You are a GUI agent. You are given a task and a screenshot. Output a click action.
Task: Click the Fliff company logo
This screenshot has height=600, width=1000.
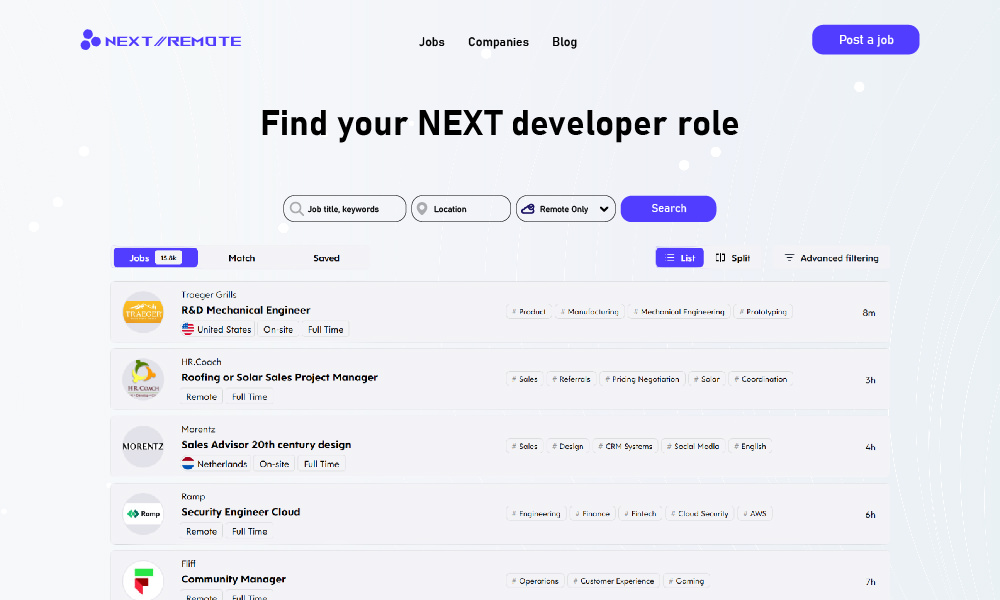(143, 579)
